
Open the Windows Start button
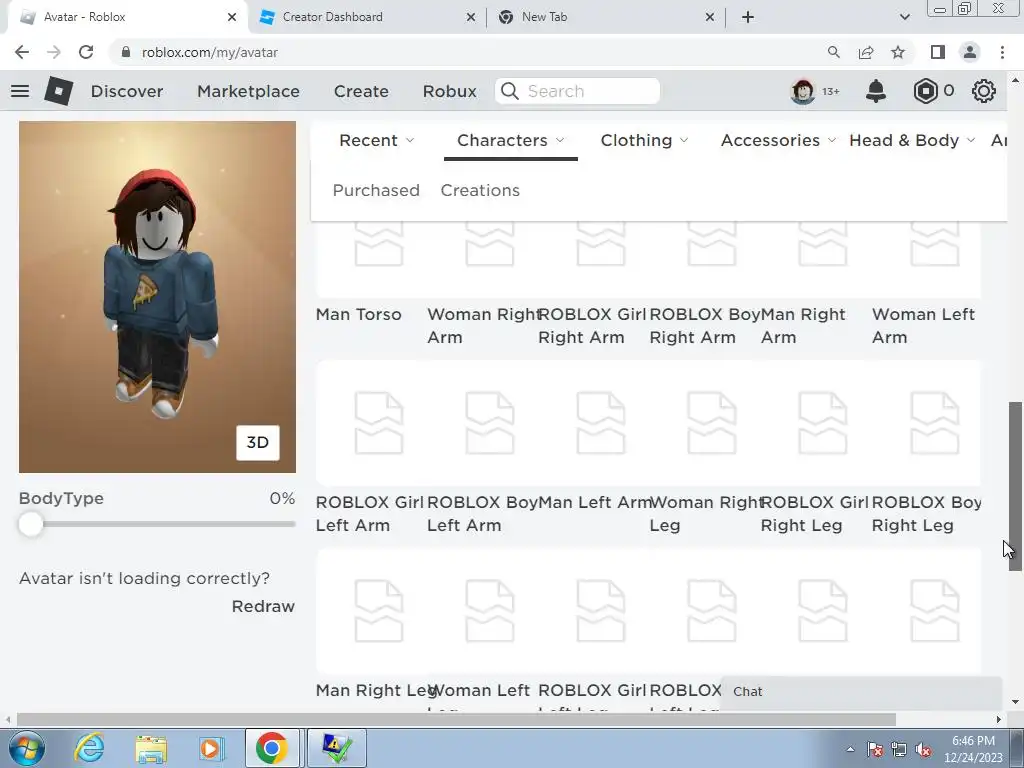point(27,748)
